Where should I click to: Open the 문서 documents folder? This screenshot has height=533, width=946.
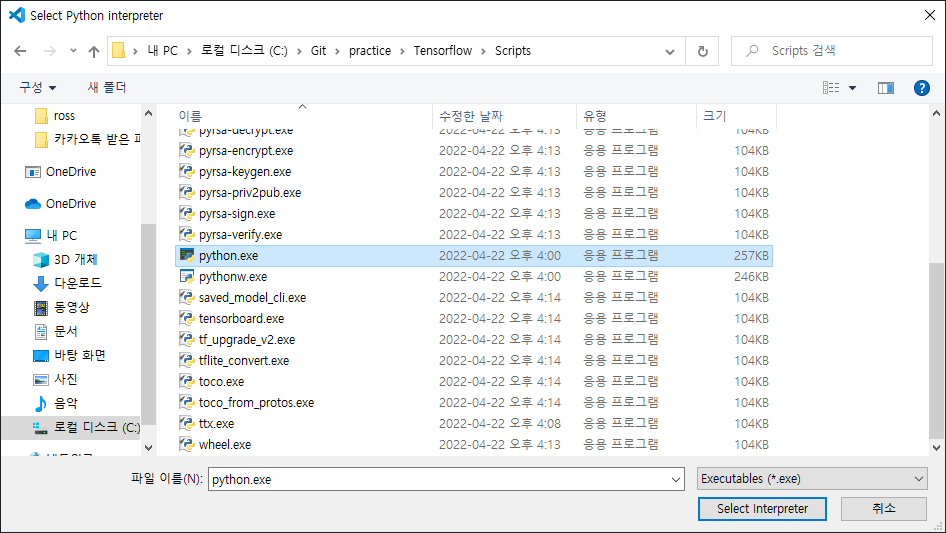coord(55,331)
